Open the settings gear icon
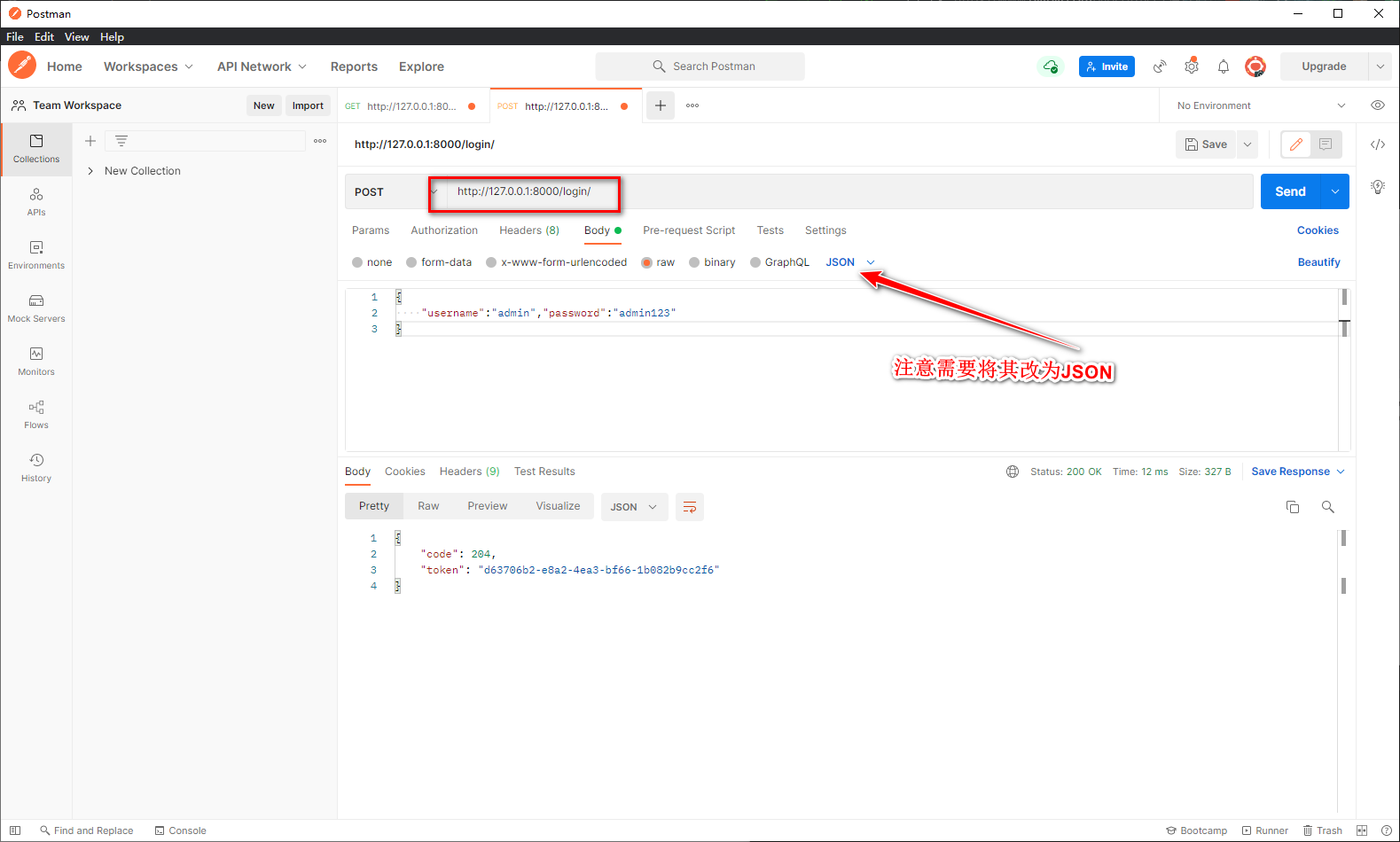The width and height of the screenshot is (1400, 842). pos(1192,66)
